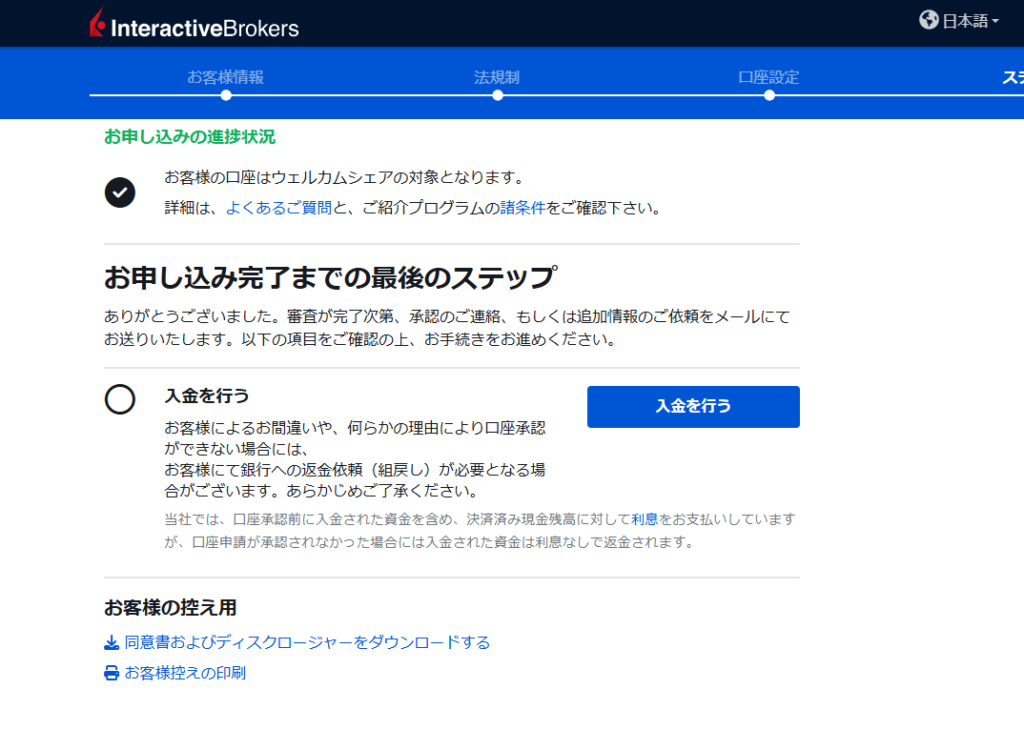Click the お客様情報 progress dot
The height and width of the screenshot is (750, 1024).
pos(226,95)
